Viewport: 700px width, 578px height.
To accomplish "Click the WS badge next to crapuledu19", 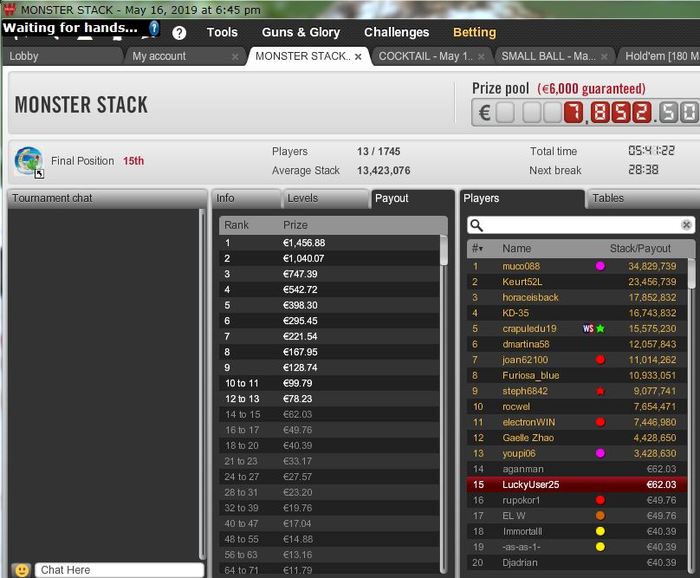I will click(x=588, y=329).
